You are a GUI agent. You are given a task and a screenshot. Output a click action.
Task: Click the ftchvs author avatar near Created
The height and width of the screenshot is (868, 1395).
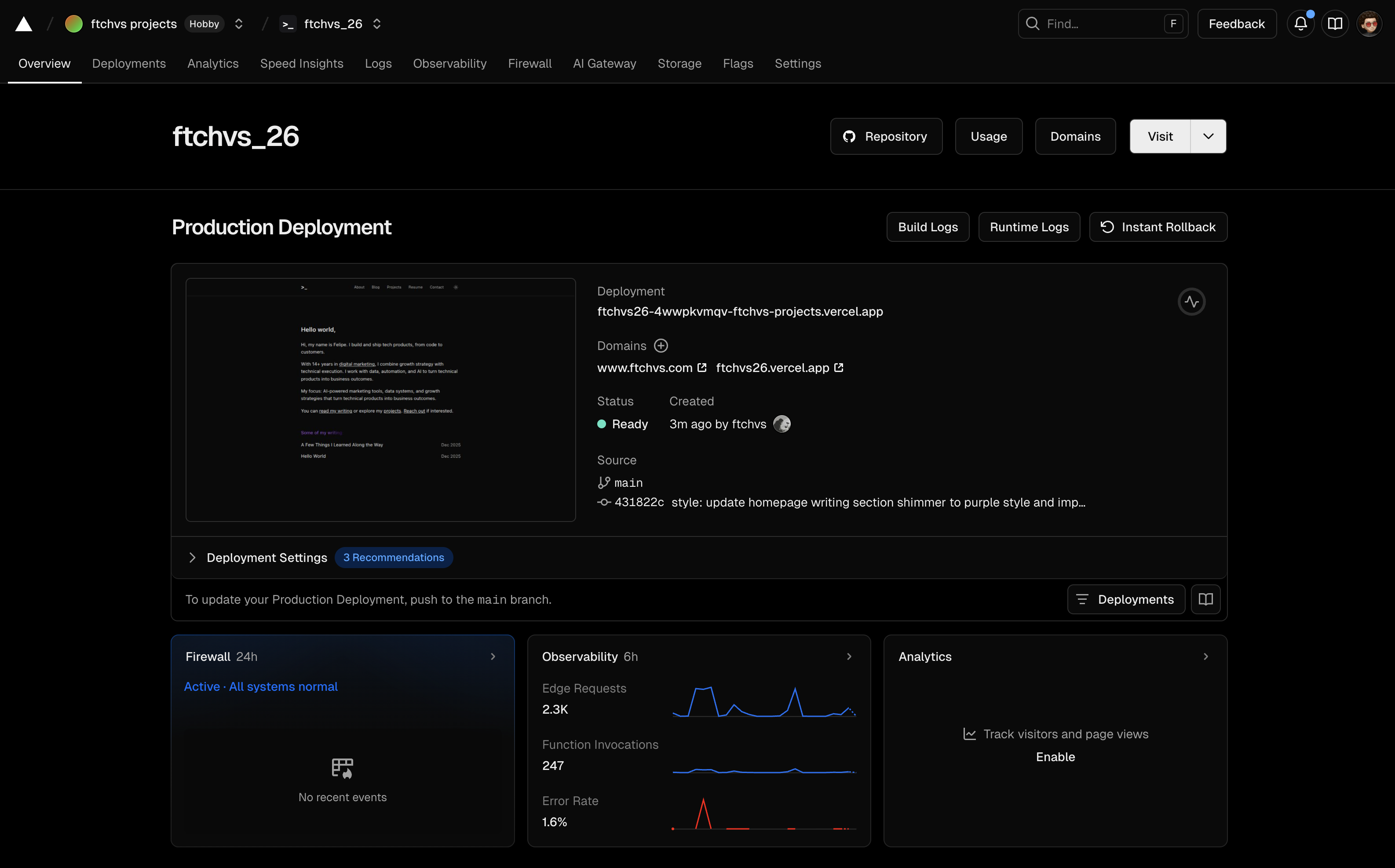(x=781, y=424)
